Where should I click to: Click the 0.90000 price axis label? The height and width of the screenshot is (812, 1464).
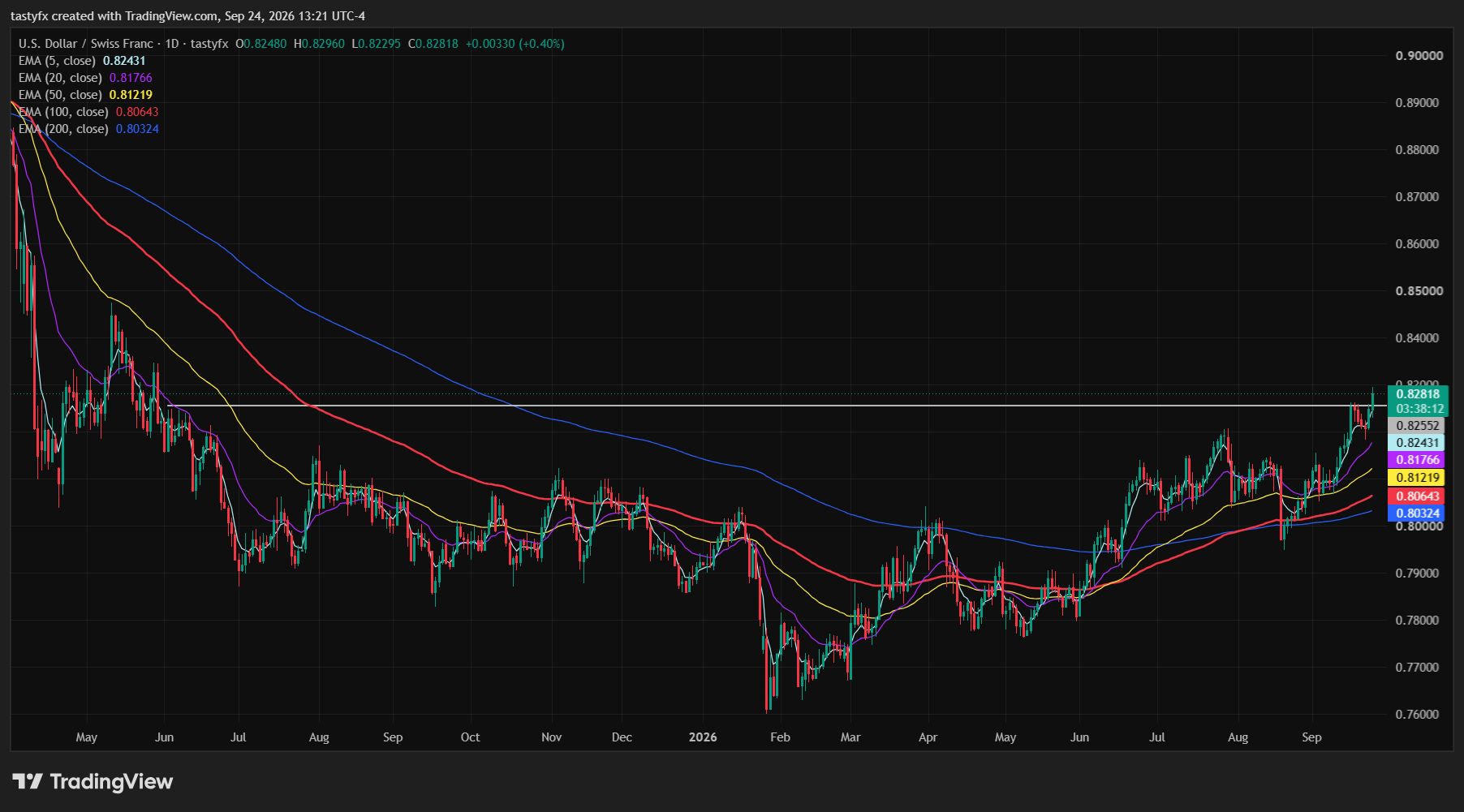click(x=1419, y=56)
